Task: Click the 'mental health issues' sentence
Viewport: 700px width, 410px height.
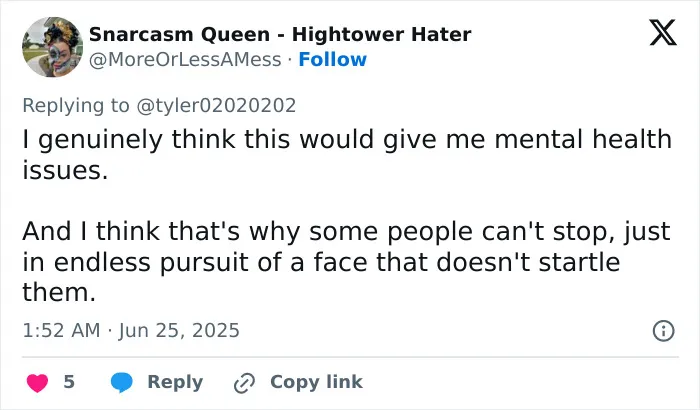Action: click(347, 154)
